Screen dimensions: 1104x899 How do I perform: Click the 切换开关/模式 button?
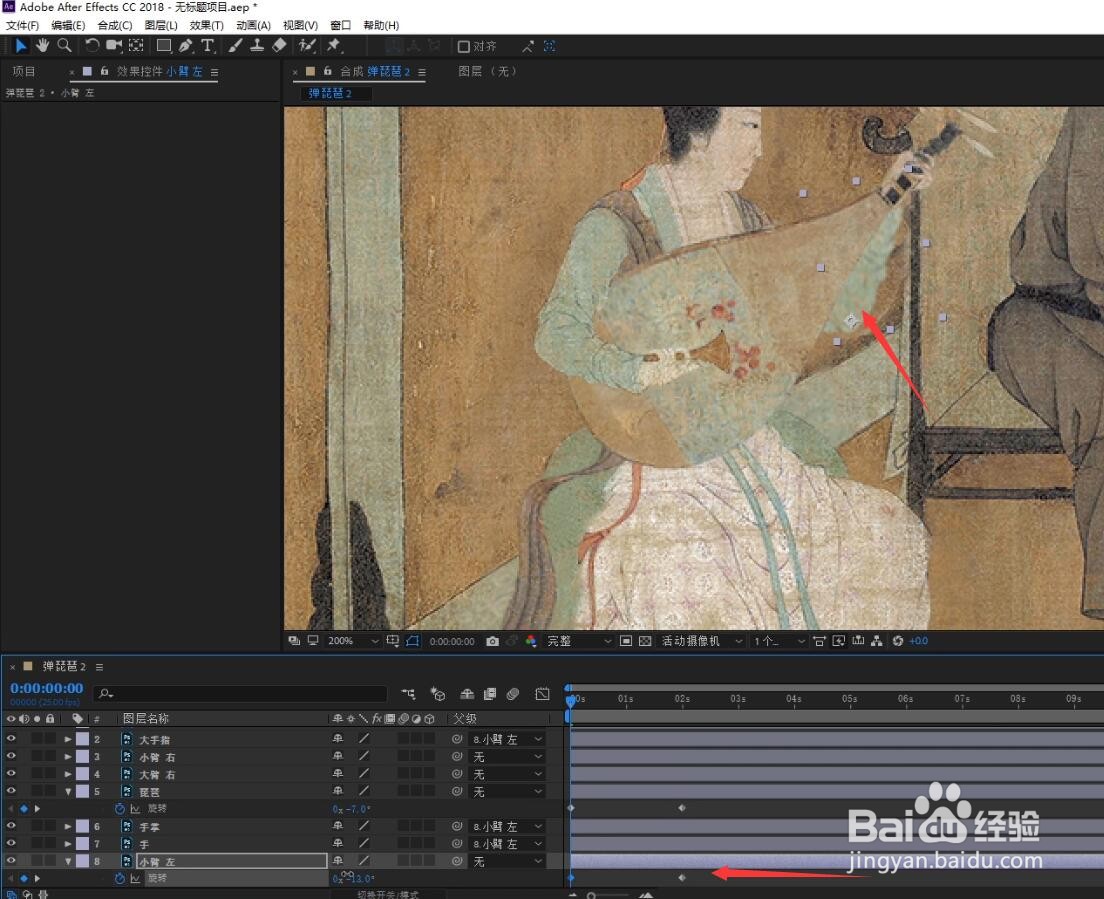[x=387, y=895]
